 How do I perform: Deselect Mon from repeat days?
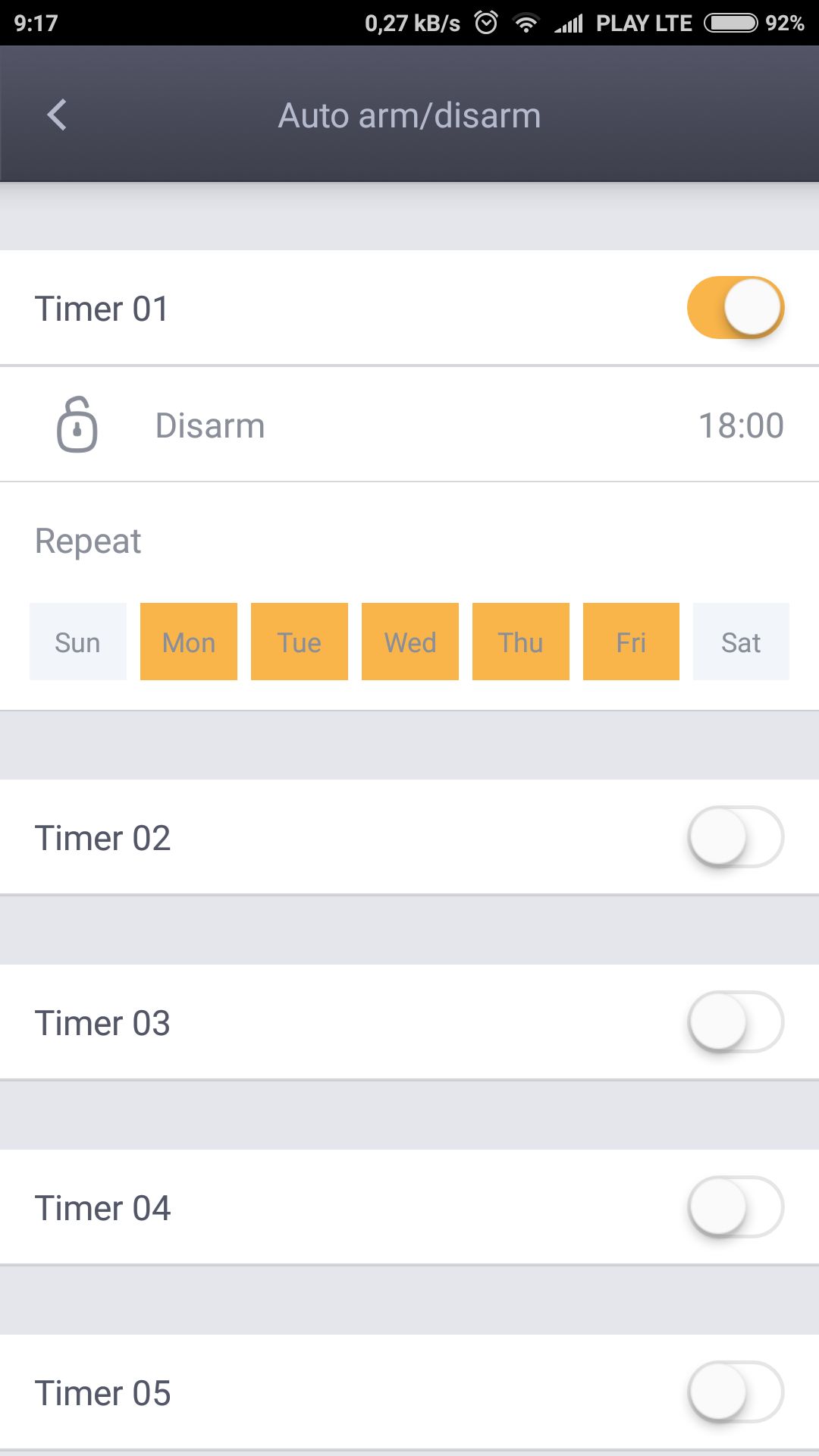(x=189, y=642)
